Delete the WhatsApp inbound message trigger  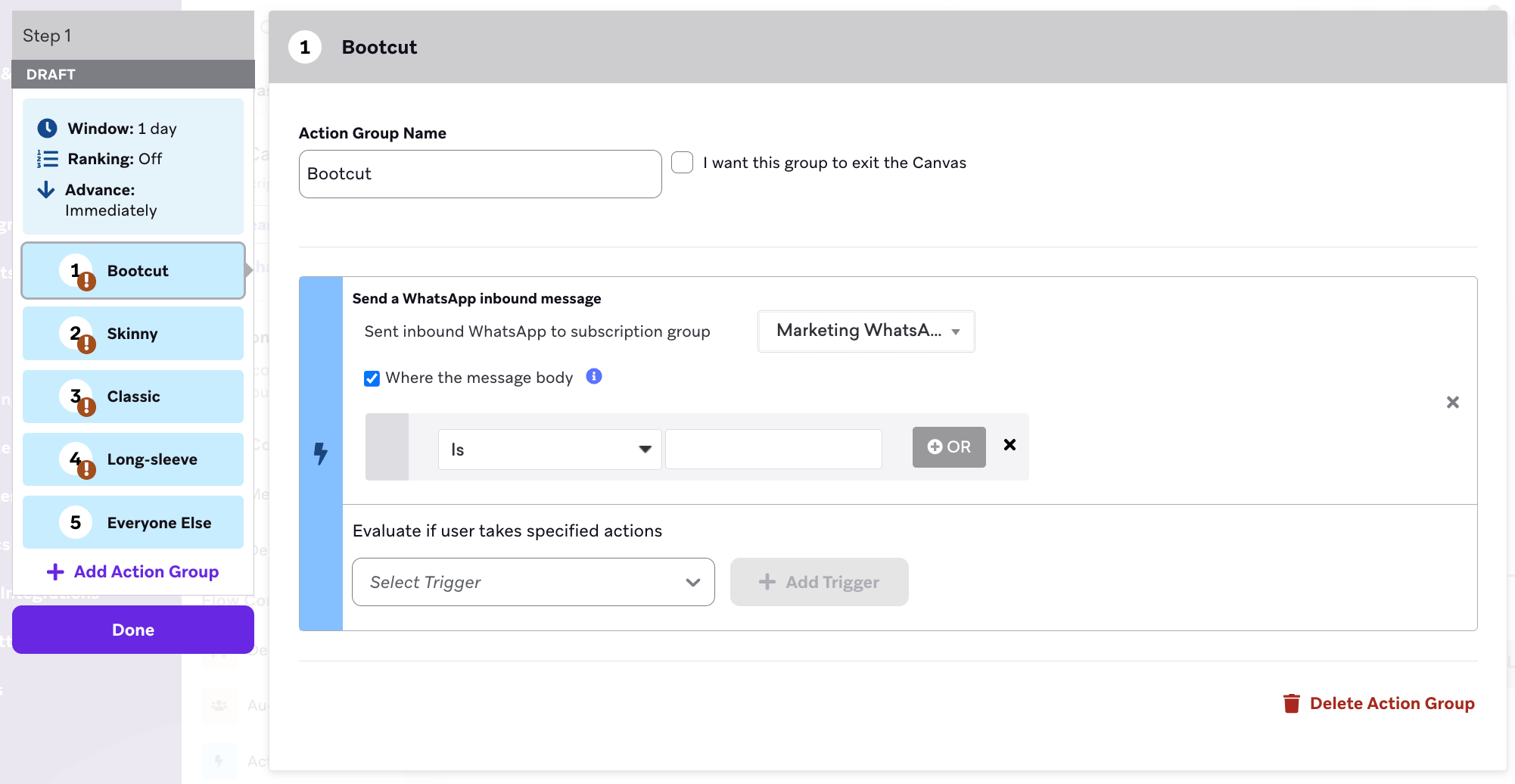point(1452,403)
